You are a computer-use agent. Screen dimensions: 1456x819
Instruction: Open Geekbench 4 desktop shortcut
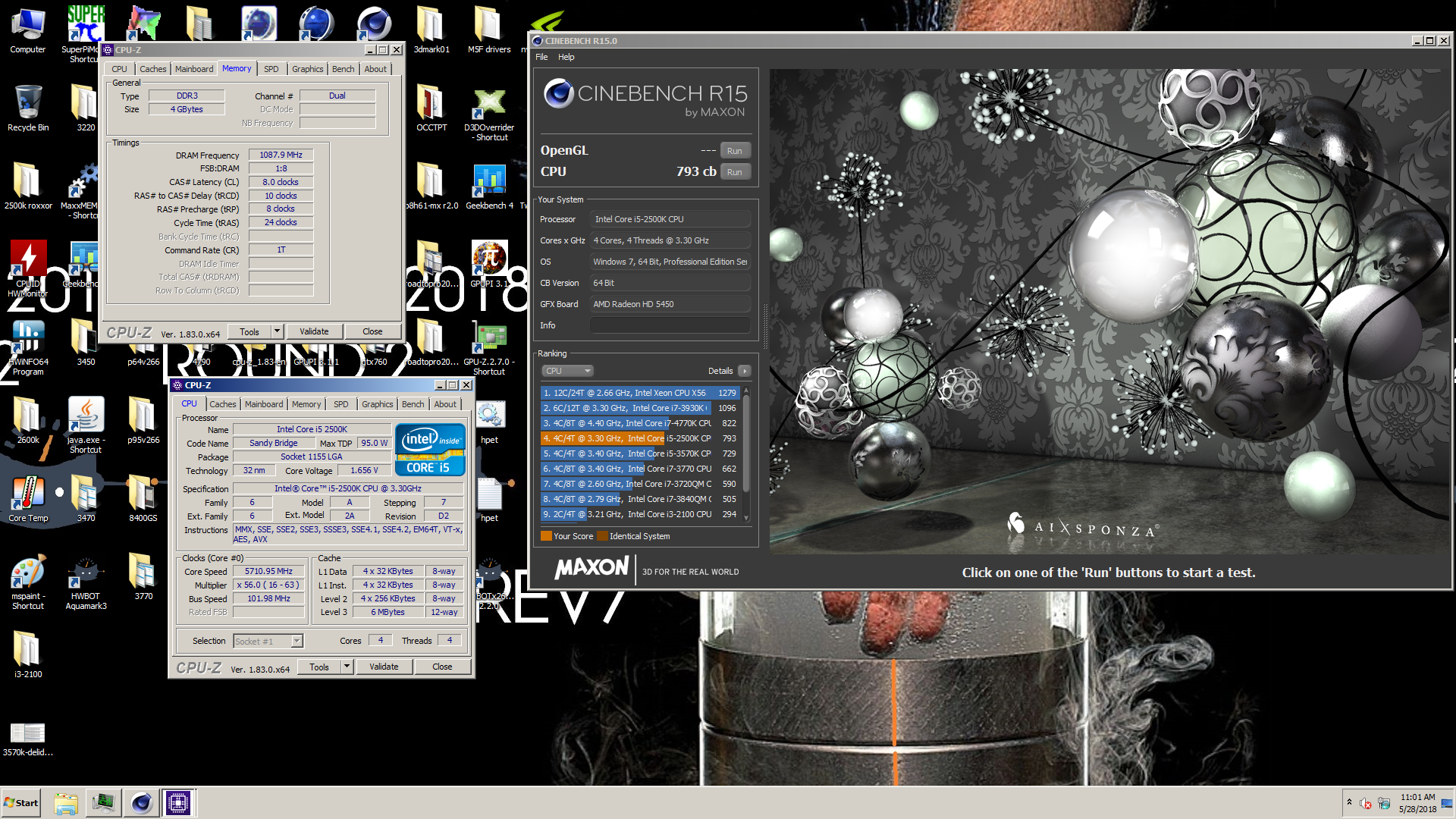489,182
